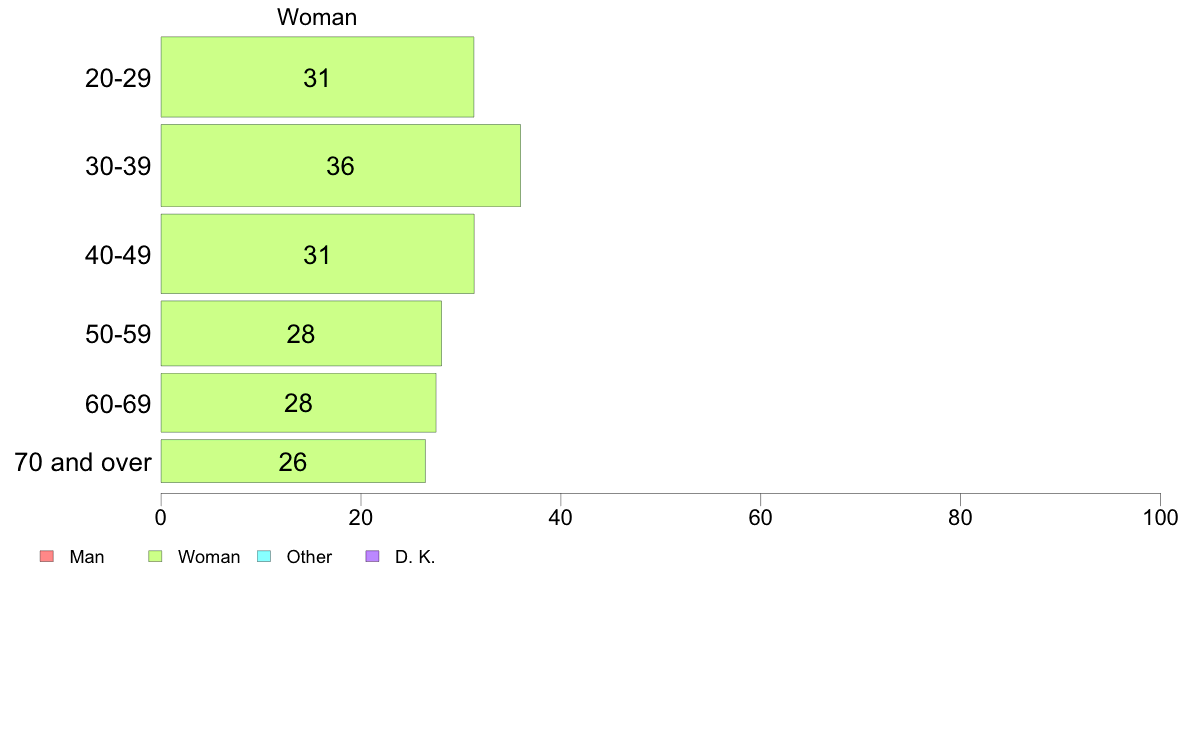Click the purple D. K. legend swatch
Screen dimensions: 1188x736
coord(372,556)
